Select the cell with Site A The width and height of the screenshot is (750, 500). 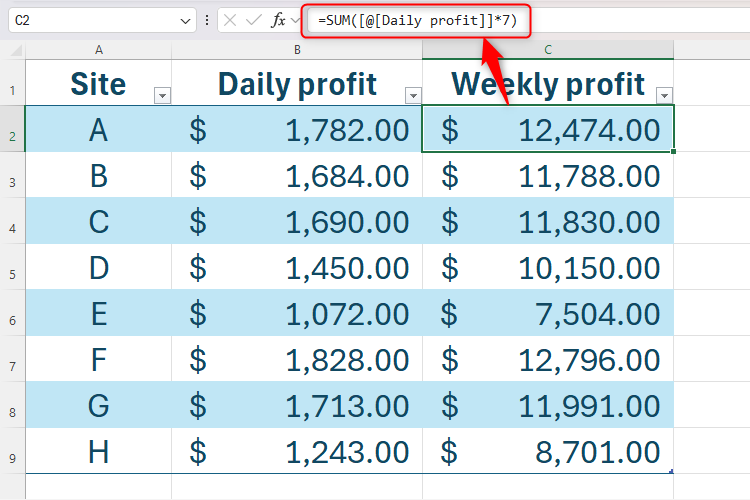pos(99,129)
